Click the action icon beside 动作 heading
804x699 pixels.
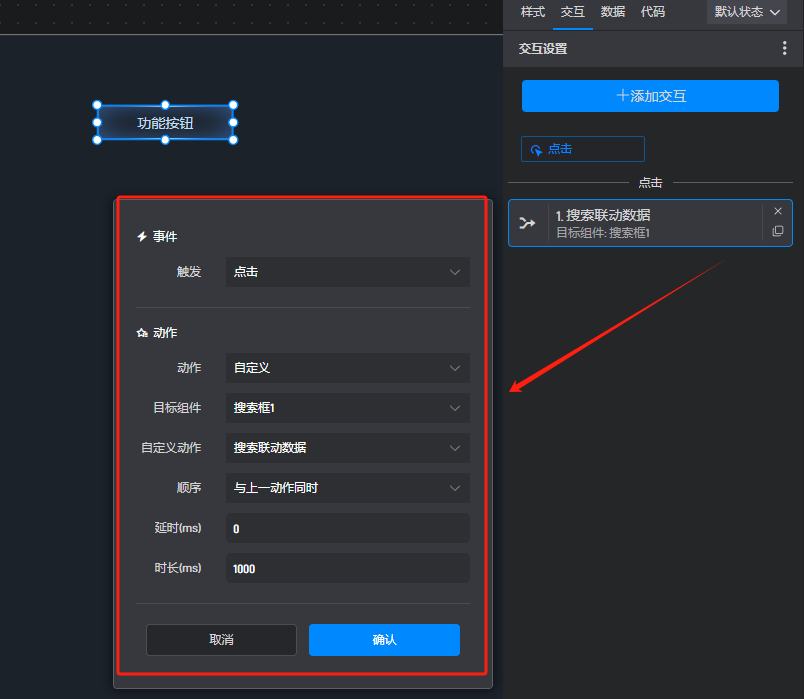pyautogui.click(x=142, y=333)
